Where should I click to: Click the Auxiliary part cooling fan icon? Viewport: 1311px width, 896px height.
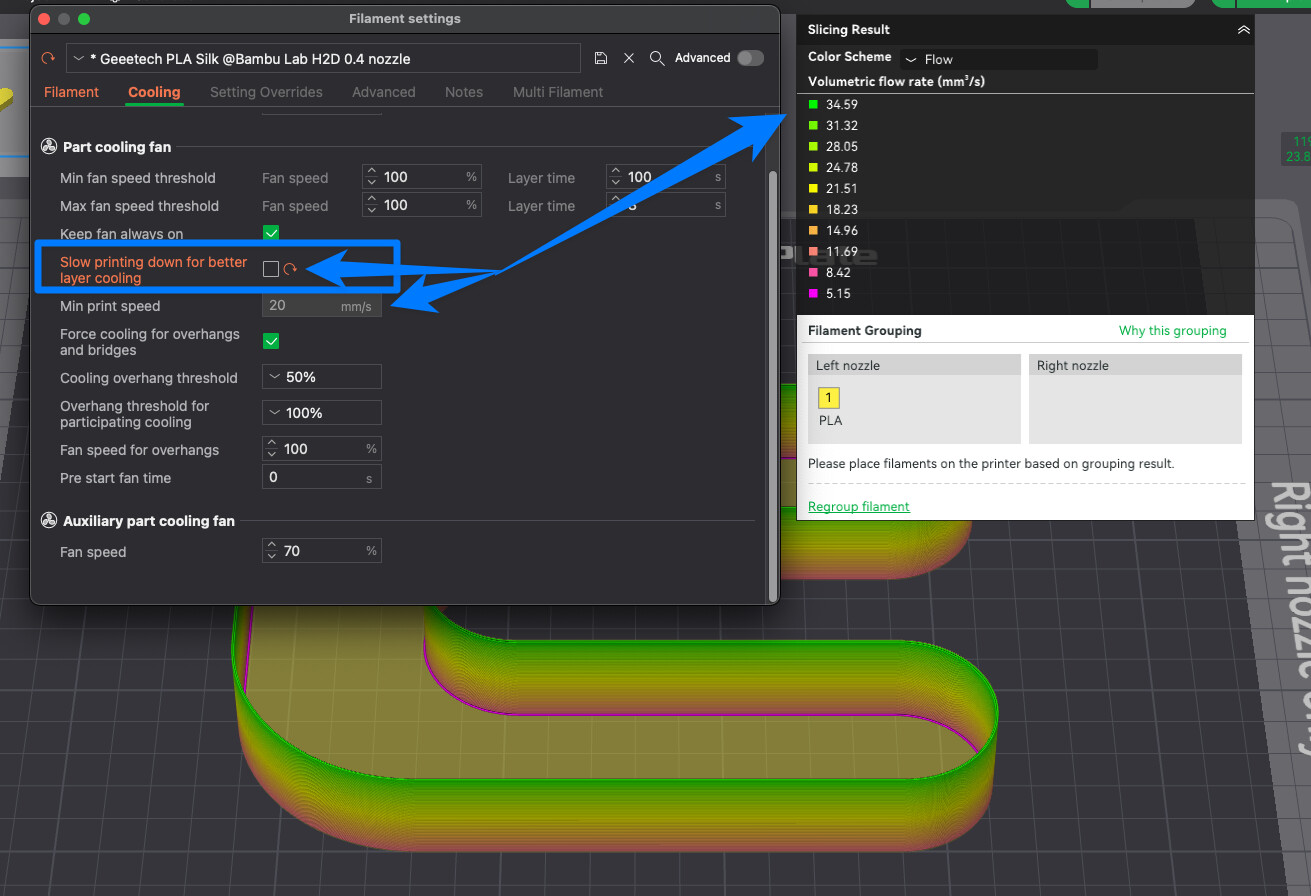pos(49,521)
